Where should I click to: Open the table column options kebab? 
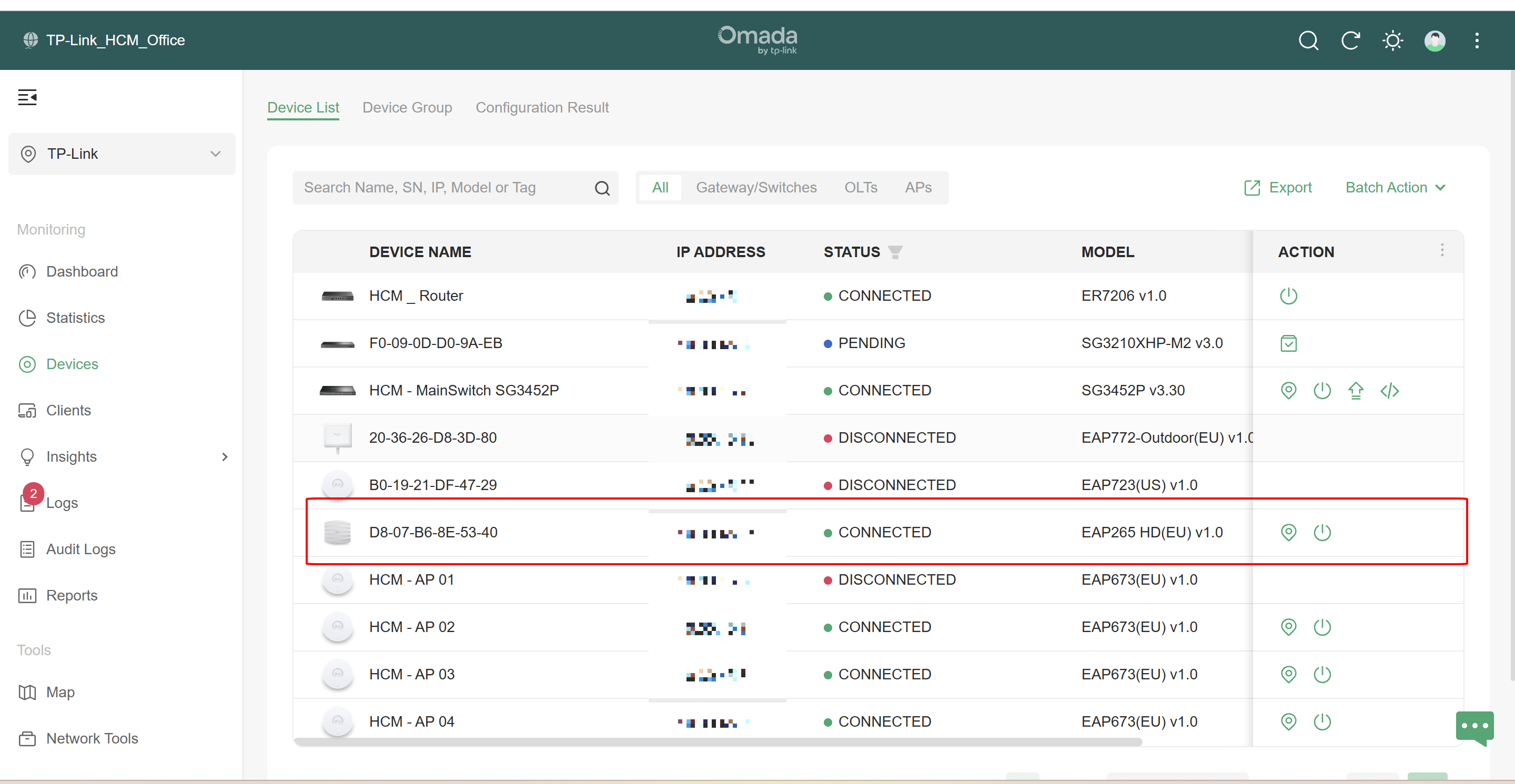point(1441,250)
